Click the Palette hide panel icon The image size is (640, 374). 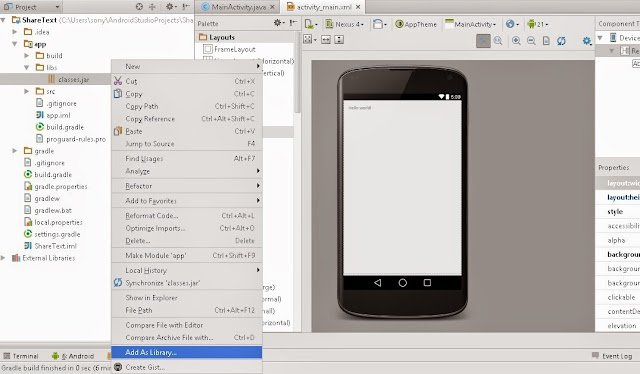[292, 22]
